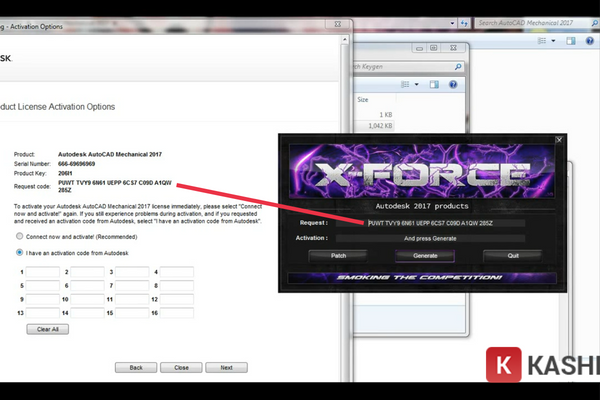Viewport: 600px width, 400px height.
Task: Click activation code box 11
Action: point(132,299)
